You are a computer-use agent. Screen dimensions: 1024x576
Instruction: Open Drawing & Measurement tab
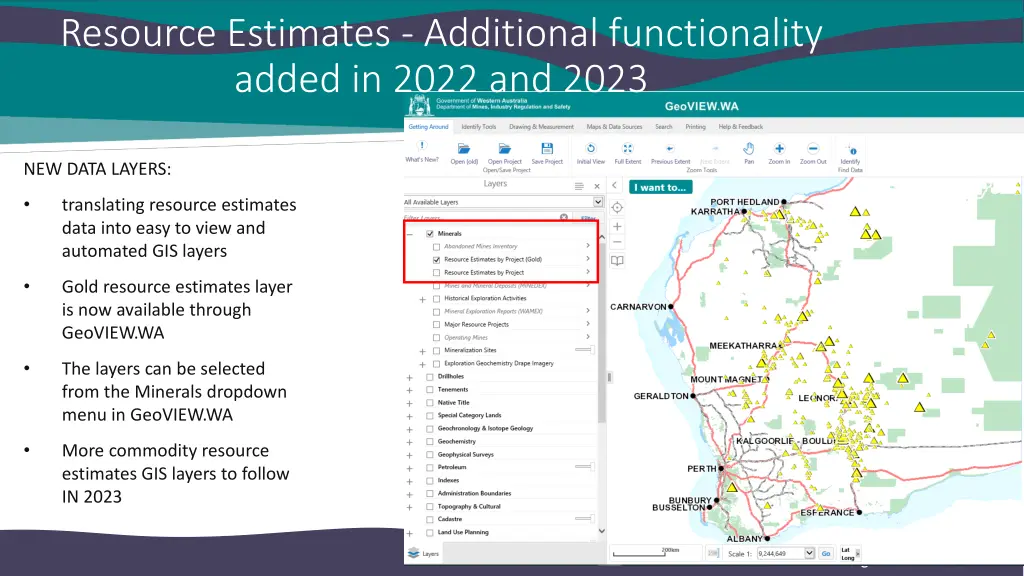[541, 127]
